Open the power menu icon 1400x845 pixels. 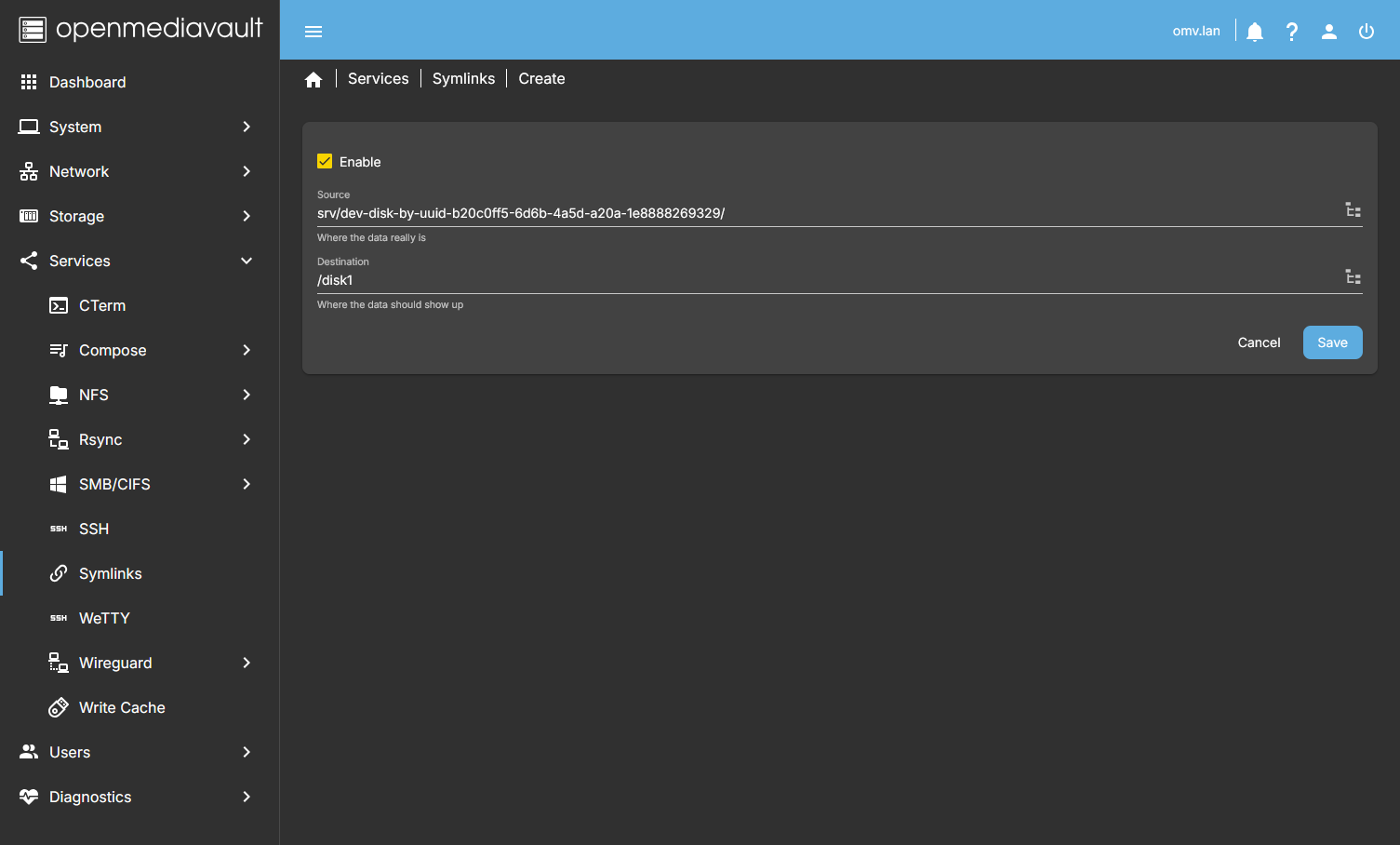click(x=1366, y=31)
